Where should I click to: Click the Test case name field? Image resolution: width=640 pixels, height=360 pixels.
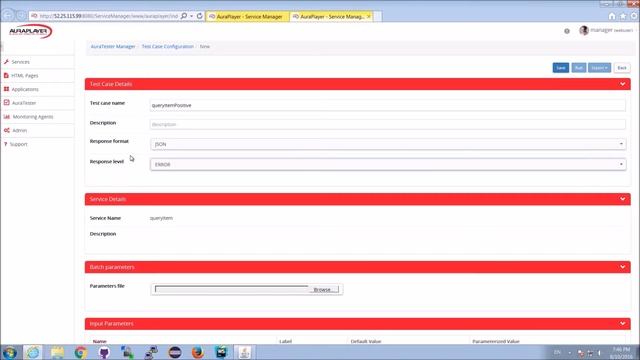click(388, 105)
